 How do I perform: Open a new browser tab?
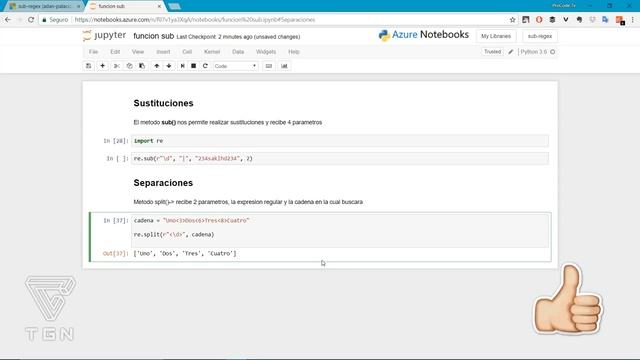(174, 6)
